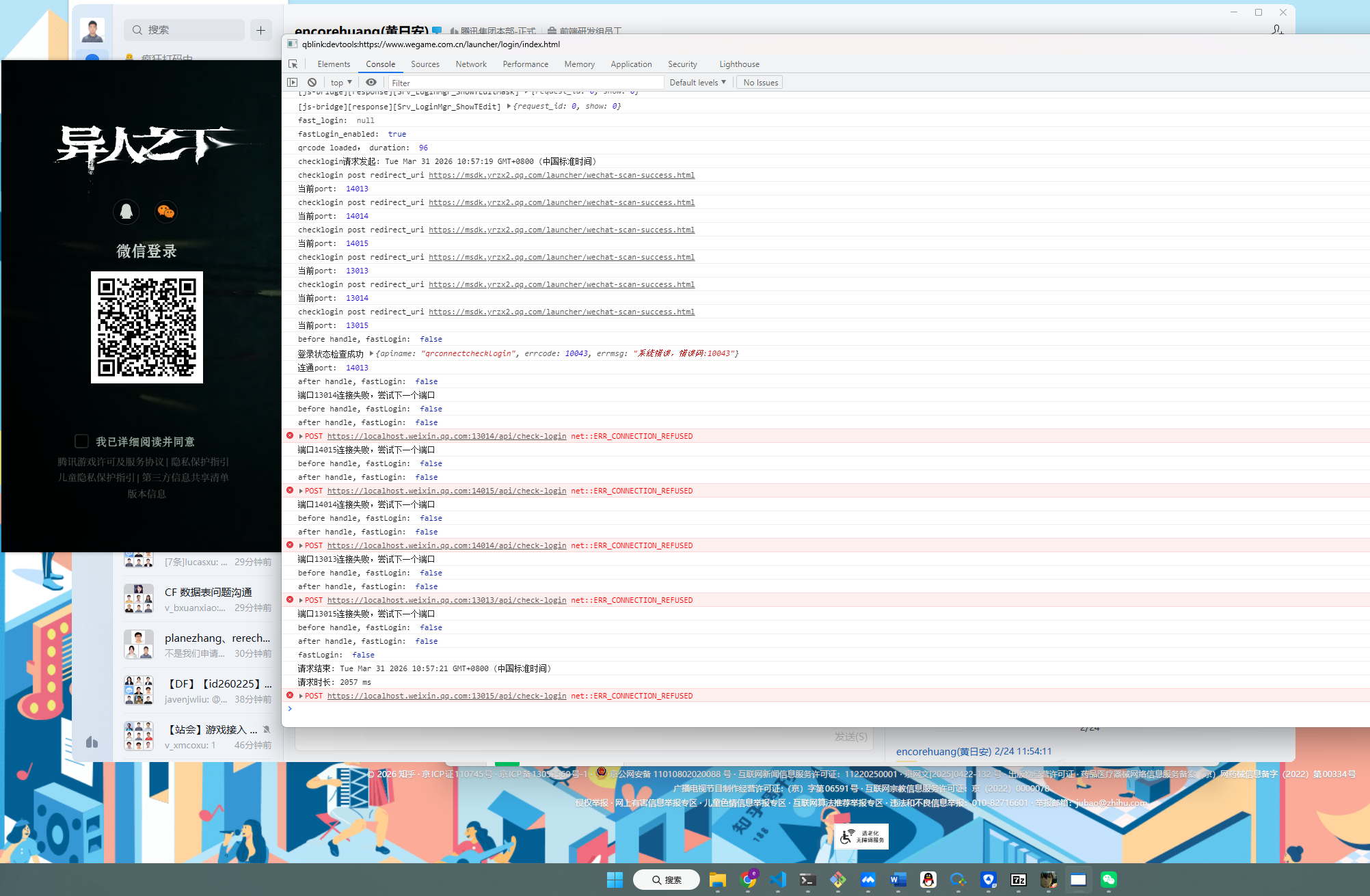Toggle the console sidebar panel icon

tap(293, 83)
